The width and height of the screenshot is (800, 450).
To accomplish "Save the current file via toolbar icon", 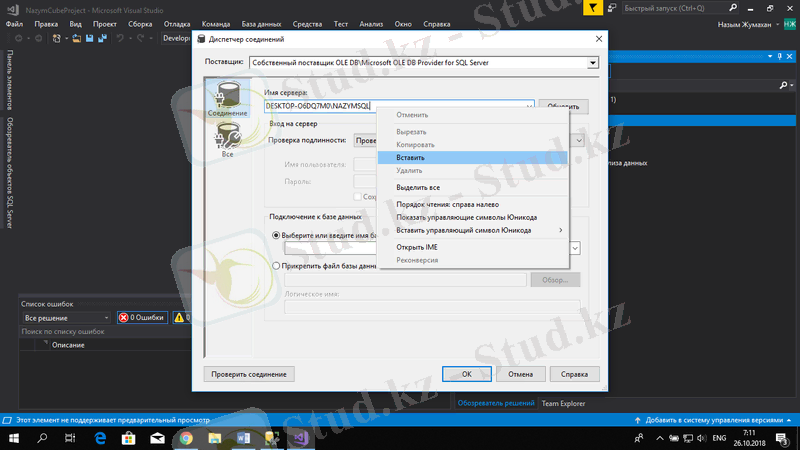I will pyautogui.click(x=89, y=38).
